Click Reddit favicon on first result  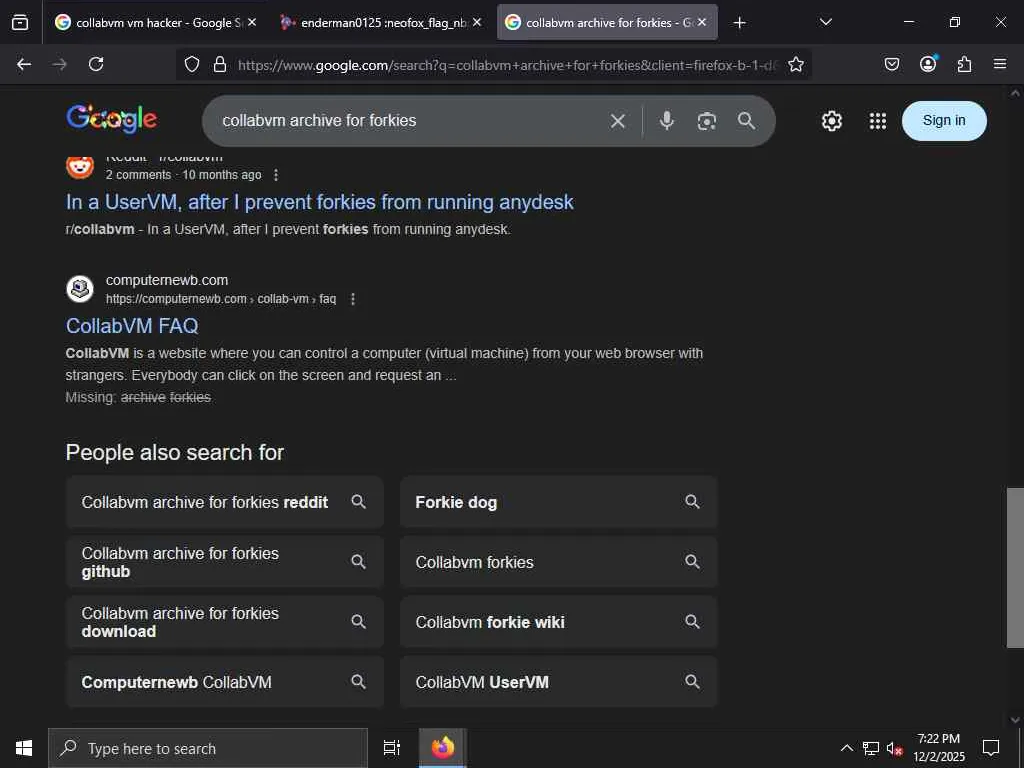tap(80, 167)
